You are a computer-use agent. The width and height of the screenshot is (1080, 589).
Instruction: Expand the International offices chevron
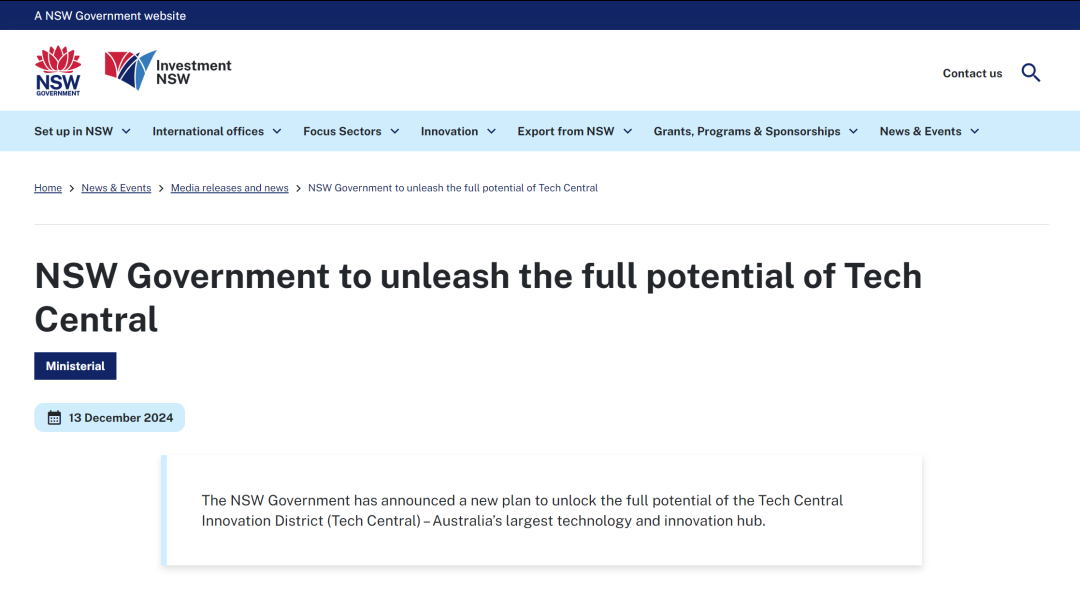point(277,131)
